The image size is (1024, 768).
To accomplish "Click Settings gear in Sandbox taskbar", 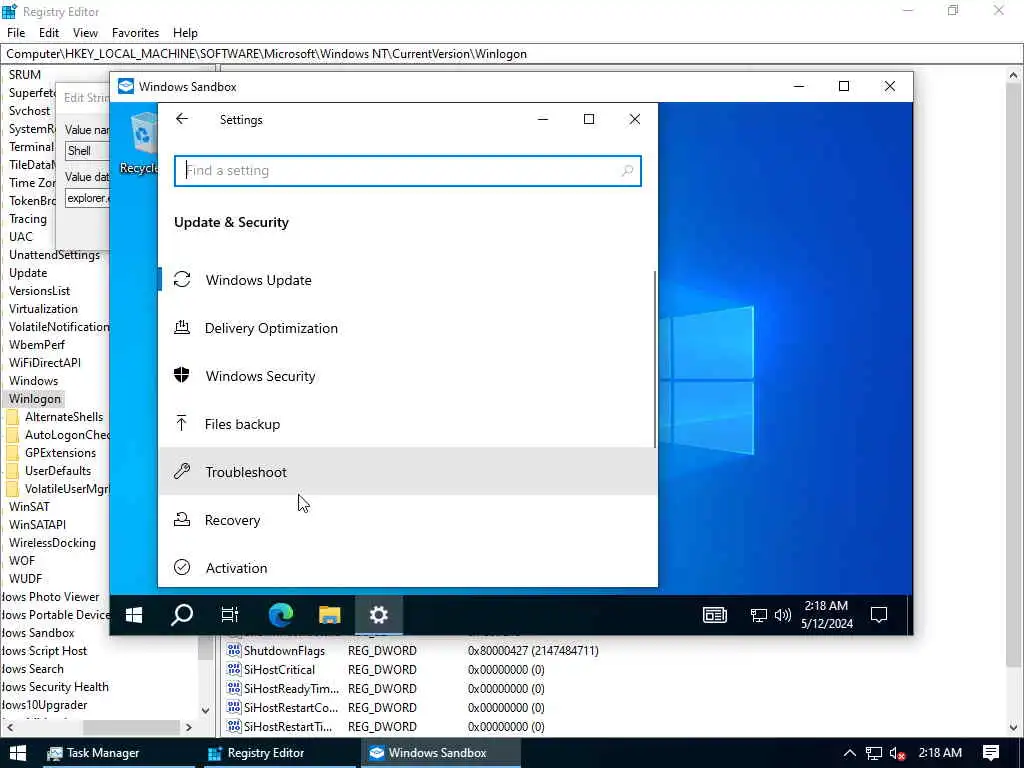I will (379, 615).
